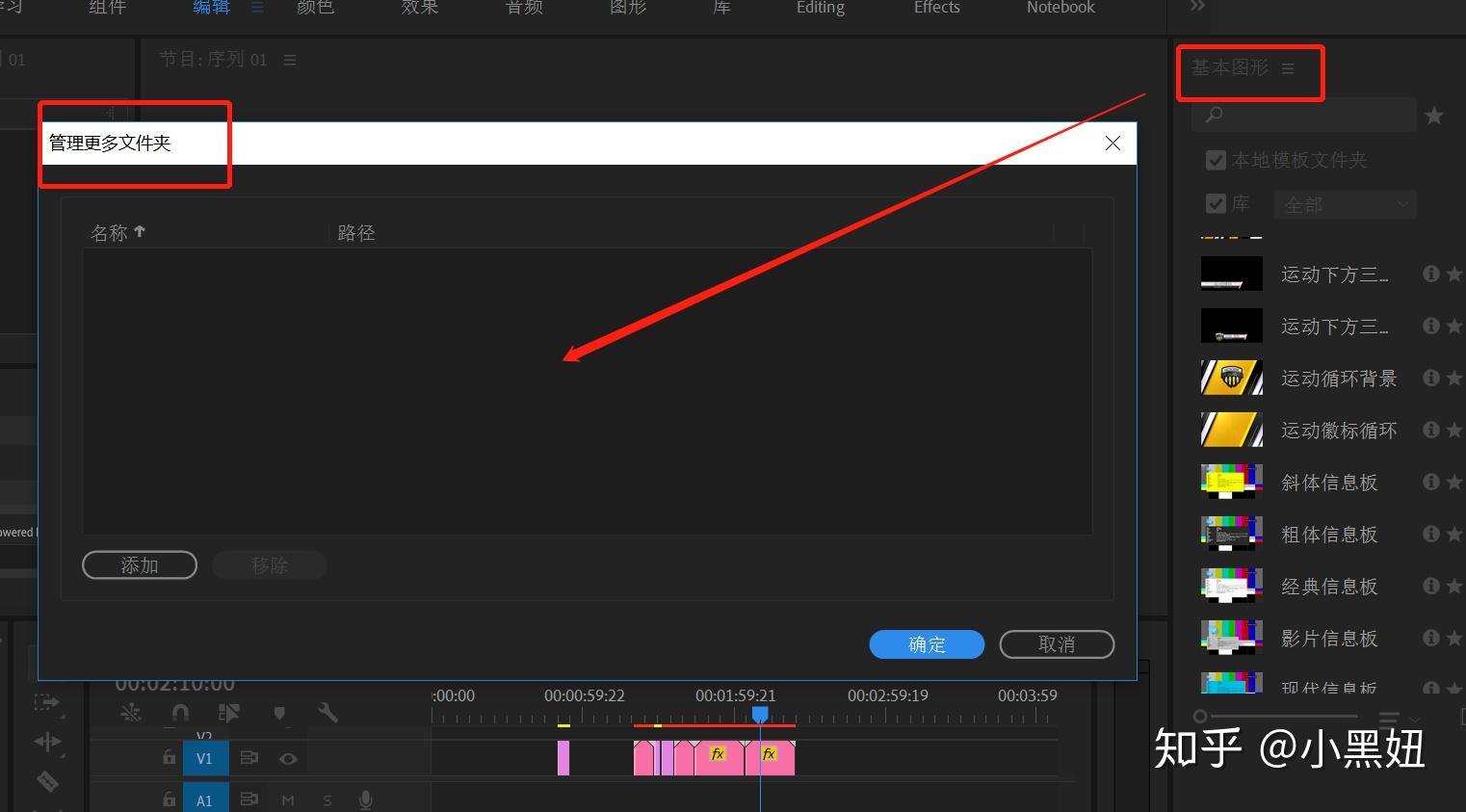Open the 全部 library dropdown
The image size is (1466, 812).
coord(1346,205)
